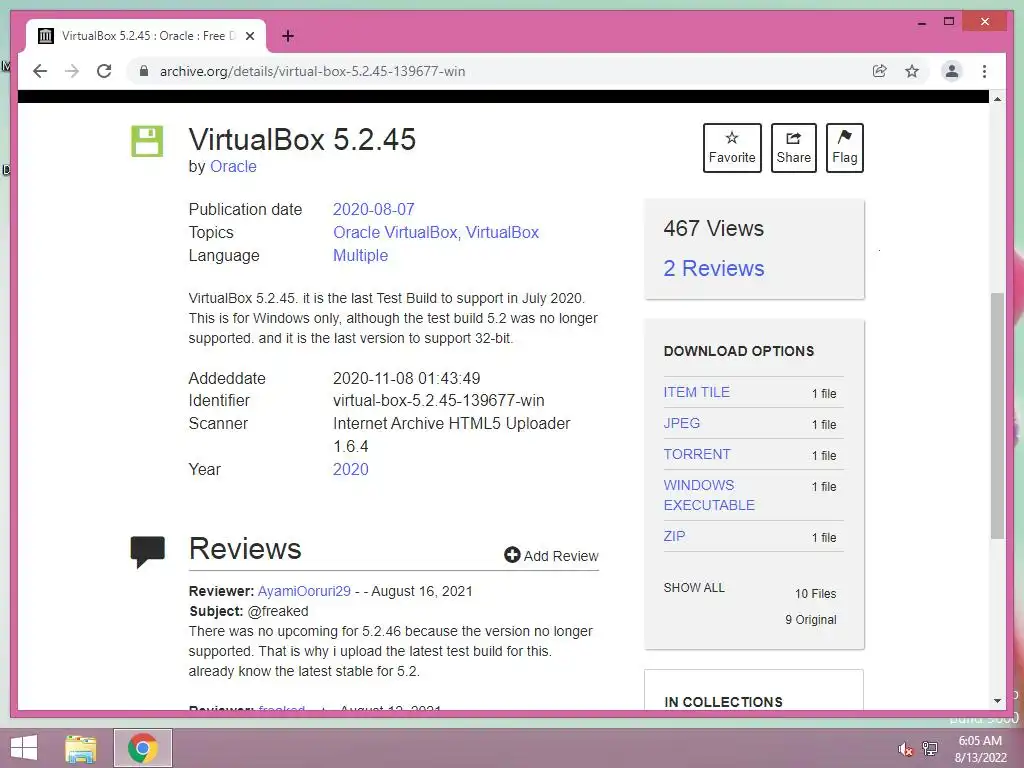
Task: Close the VirtualBox 5.2.45 tab
Action: (x=249, y=36)
